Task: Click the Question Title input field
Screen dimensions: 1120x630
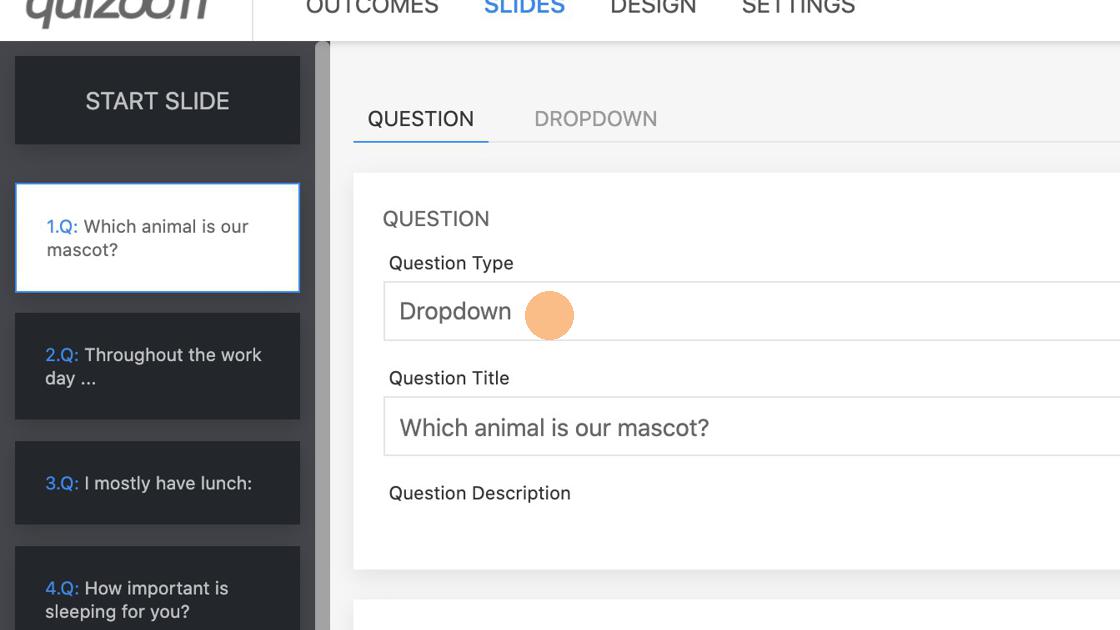Action: pos(751,426)
